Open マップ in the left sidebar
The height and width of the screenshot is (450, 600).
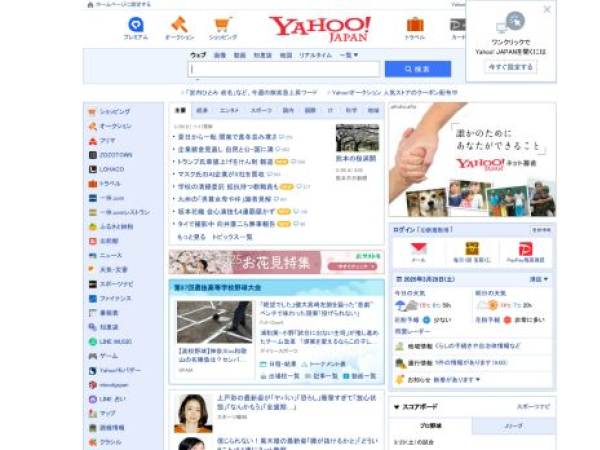click(x=107, y=413)
